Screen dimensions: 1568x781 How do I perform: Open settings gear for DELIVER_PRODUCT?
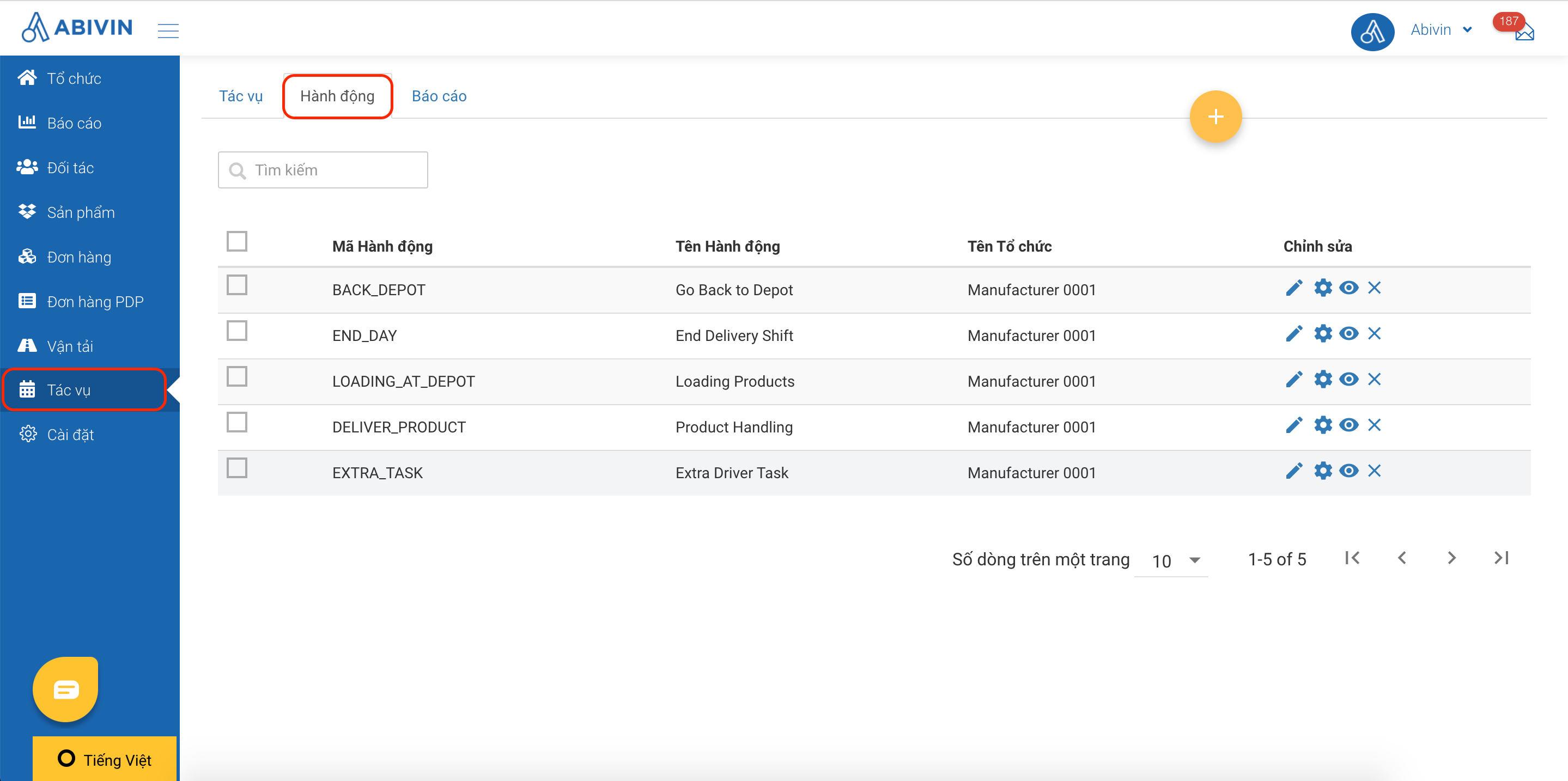tap(1323, 425)
